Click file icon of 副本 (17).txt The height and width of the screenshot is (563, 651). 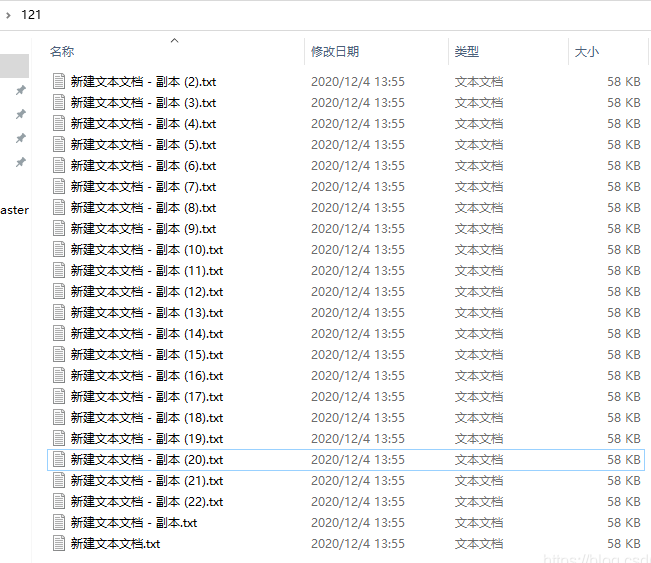click(59, 397)
